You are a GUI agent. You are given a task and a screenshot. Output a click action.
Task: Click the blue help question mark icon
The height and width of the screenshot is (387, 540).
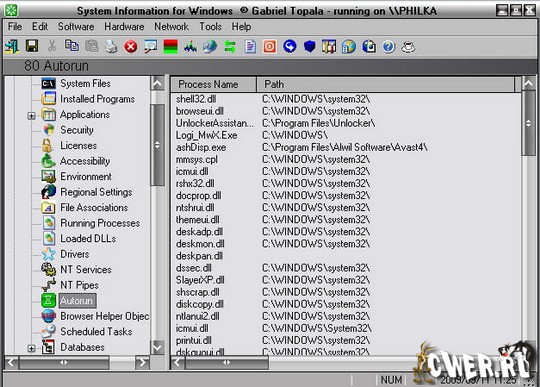tap(388, 46)
